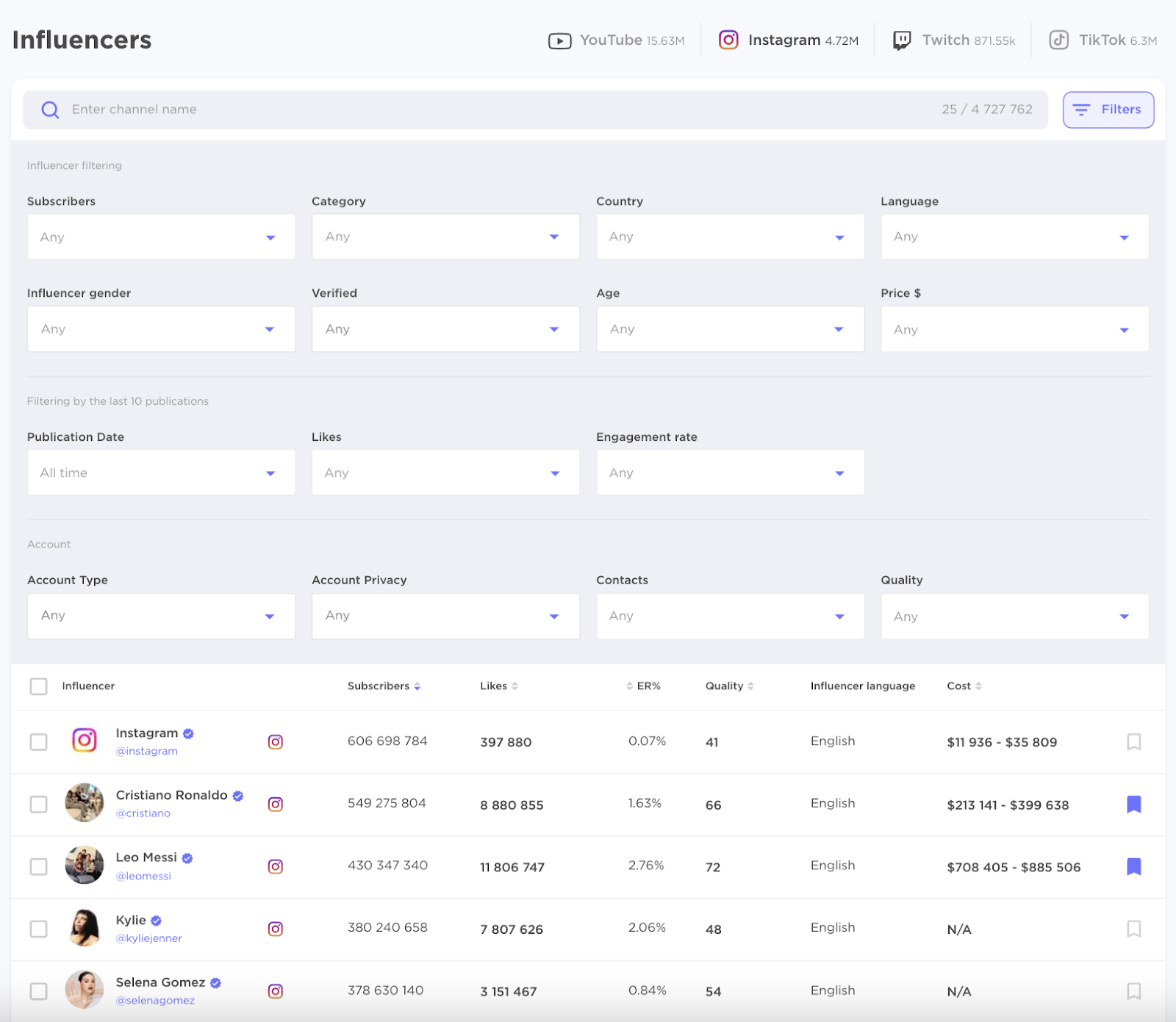The width and height of the screenshot is (1176, 1022).
Task: Open Leo Messi's avatar thumbnail
Action: point(85,865)
